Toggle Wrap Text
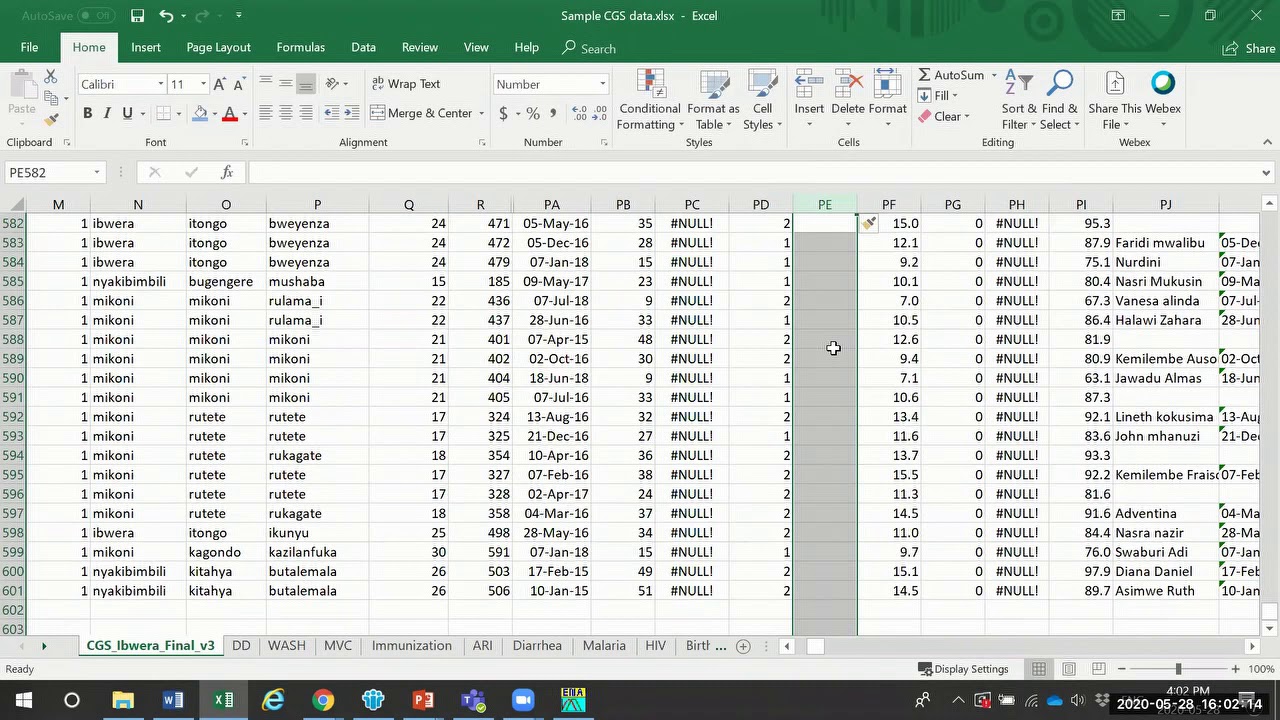Viewport: 1280px width, 720px height. pos(406,84)
